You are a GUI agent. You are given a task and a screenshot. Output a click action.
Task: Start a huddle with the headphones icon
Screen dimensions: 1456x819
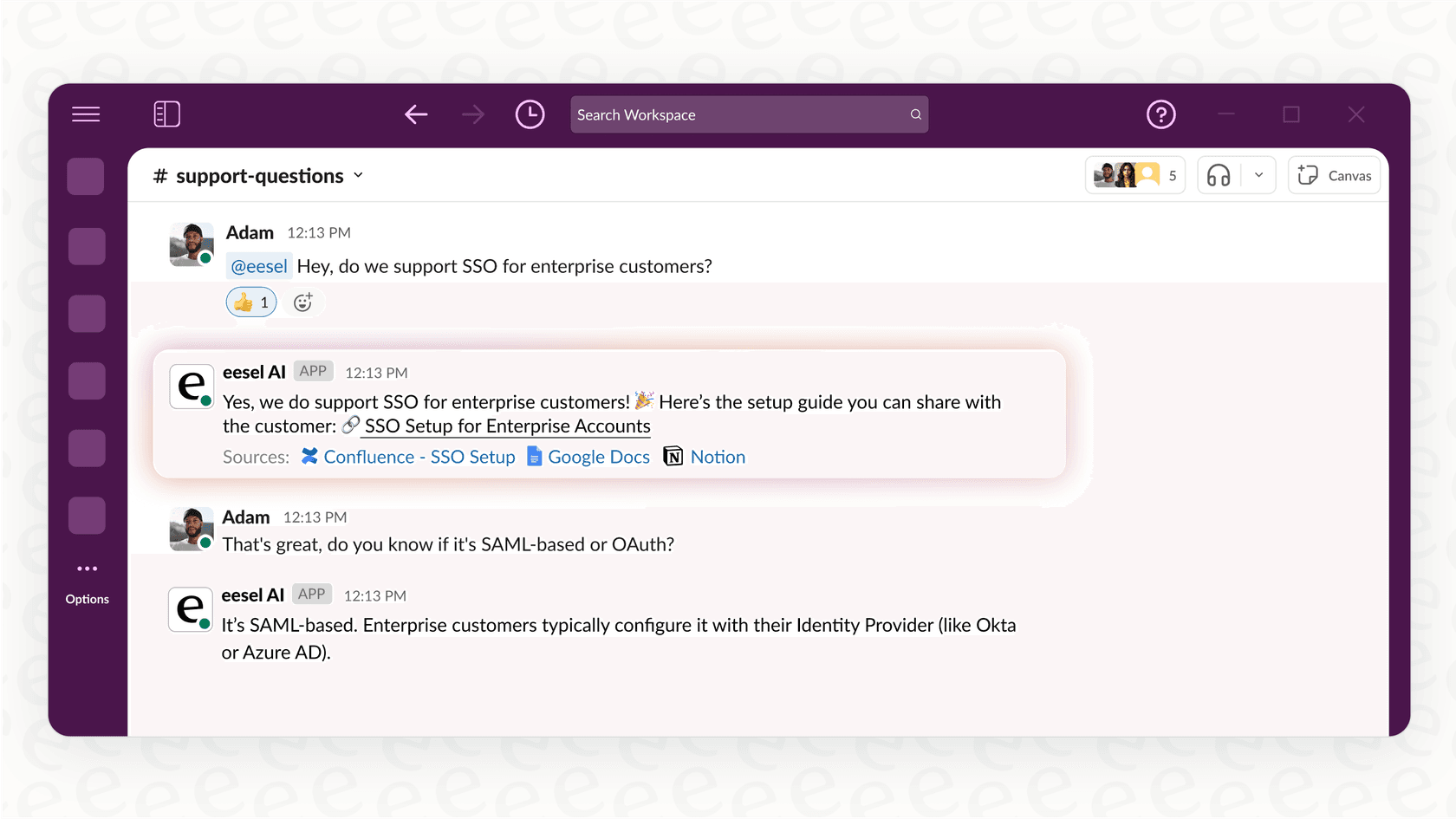tap(1218, 174)
